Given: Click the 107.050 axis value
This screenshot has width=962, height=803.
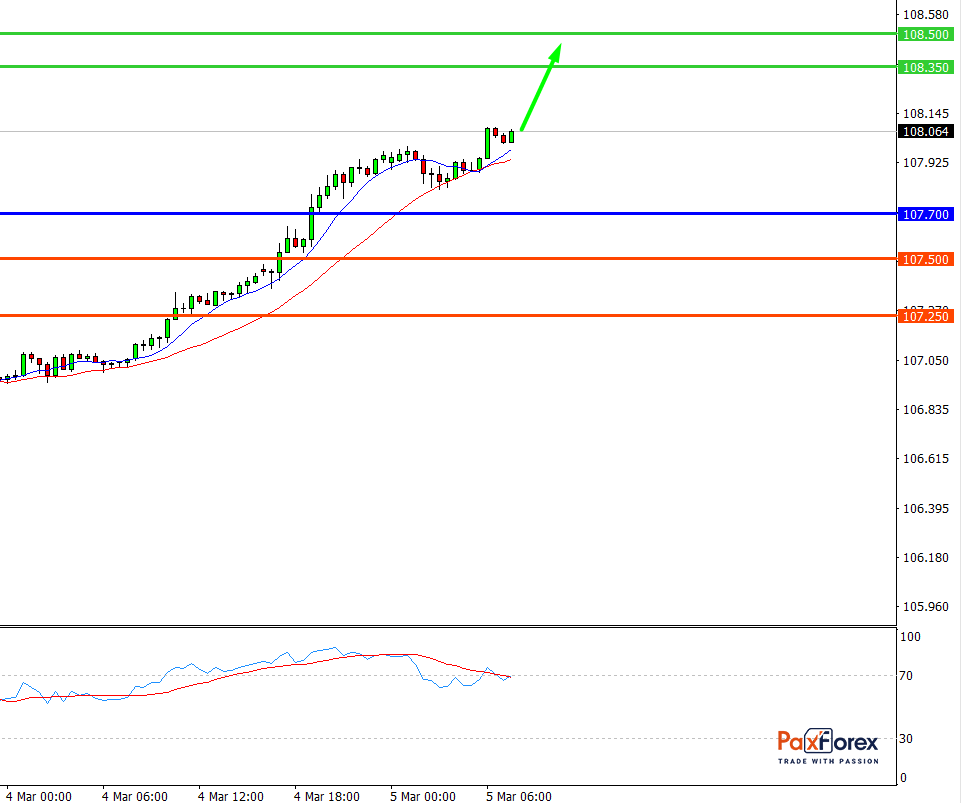Looking at the screenshot, I should pyautogui.click(x=926, y=361).
